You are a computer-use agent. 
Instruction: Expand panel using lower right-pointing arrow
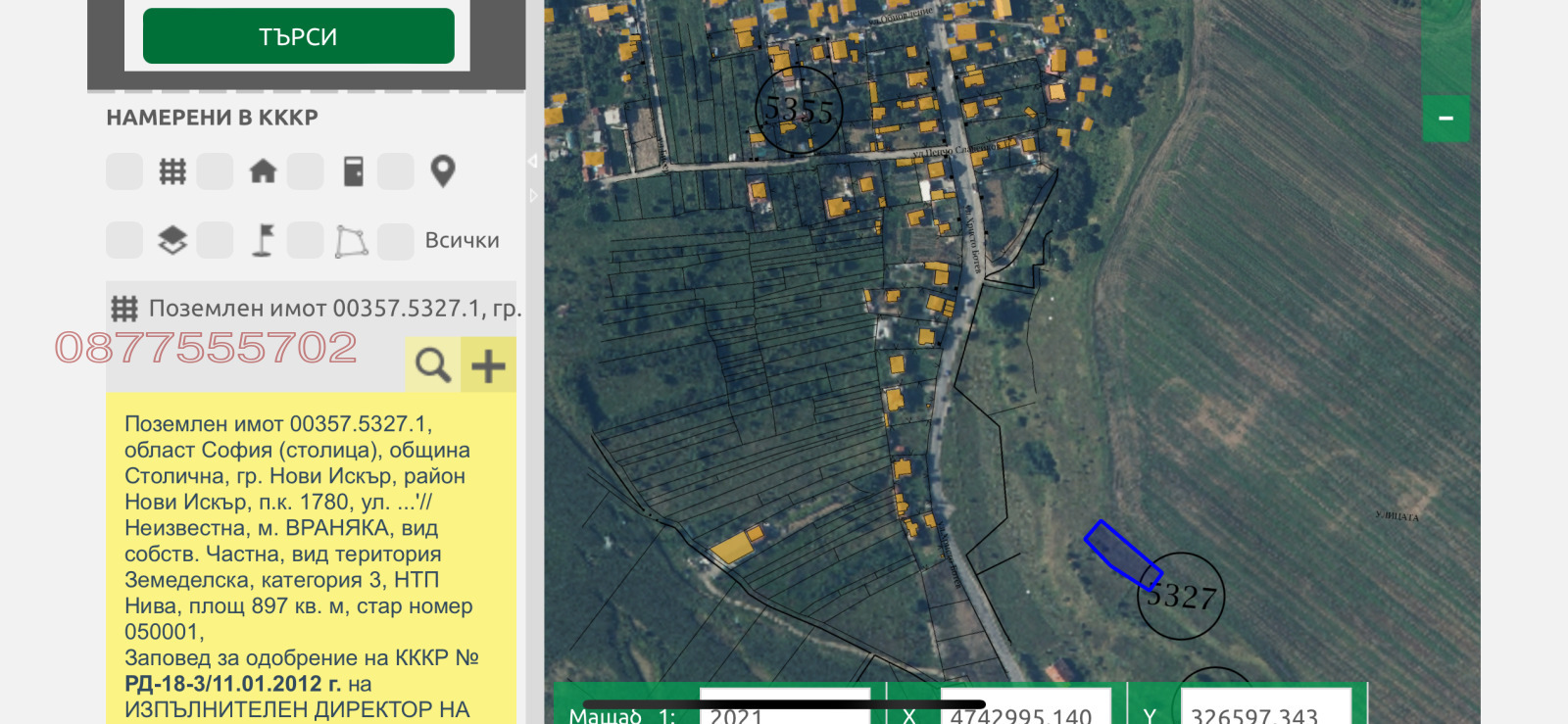pos(533,196)
